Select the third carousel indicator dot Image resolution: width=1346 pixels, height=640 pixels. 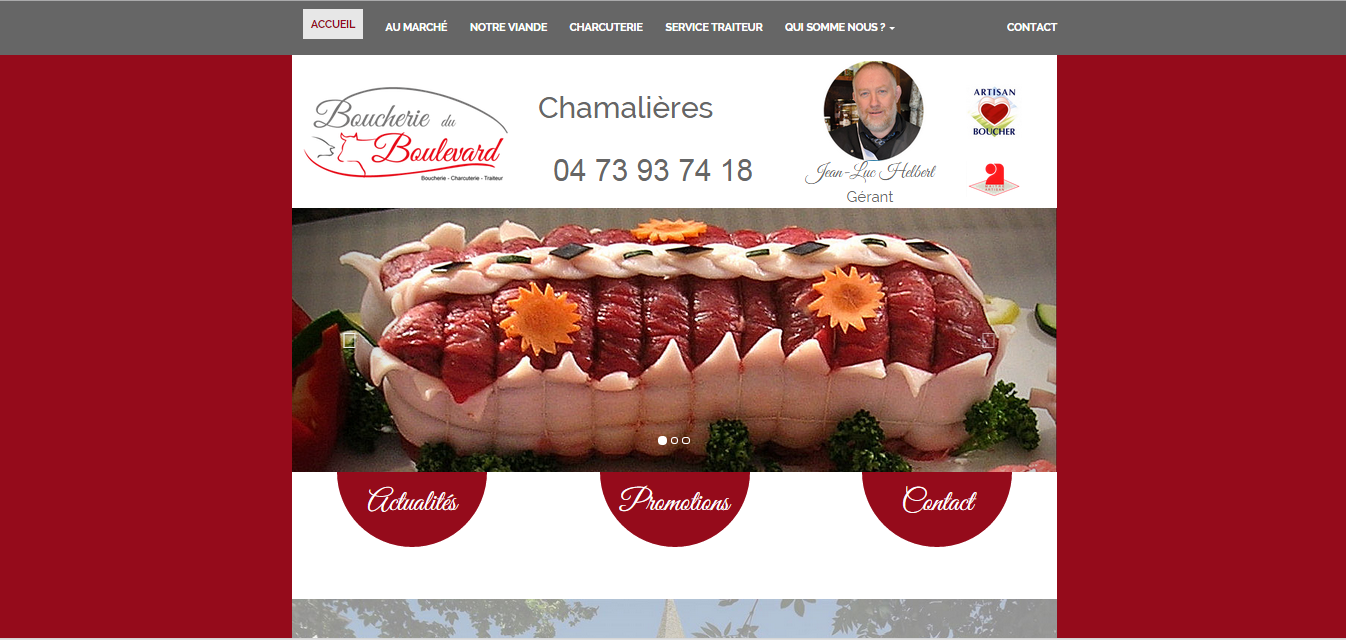686,440
